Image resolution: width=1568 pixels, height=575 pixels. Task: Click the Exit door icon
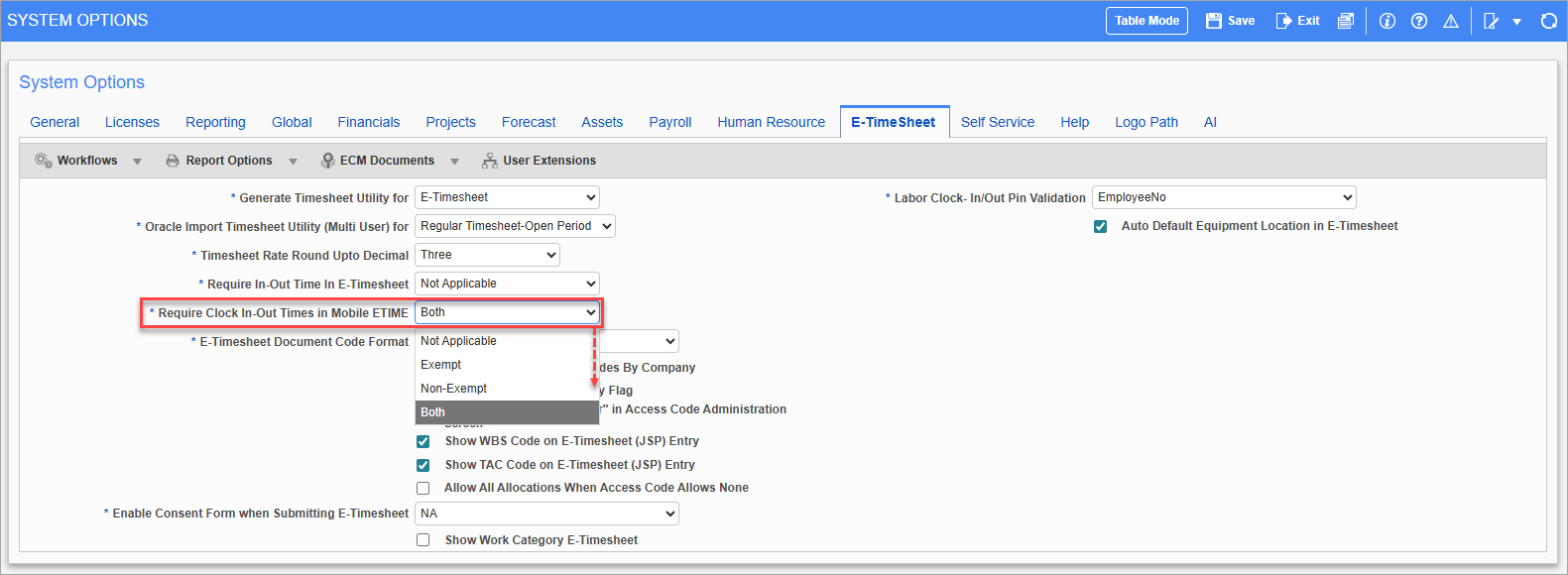[x=1283, y=21]
